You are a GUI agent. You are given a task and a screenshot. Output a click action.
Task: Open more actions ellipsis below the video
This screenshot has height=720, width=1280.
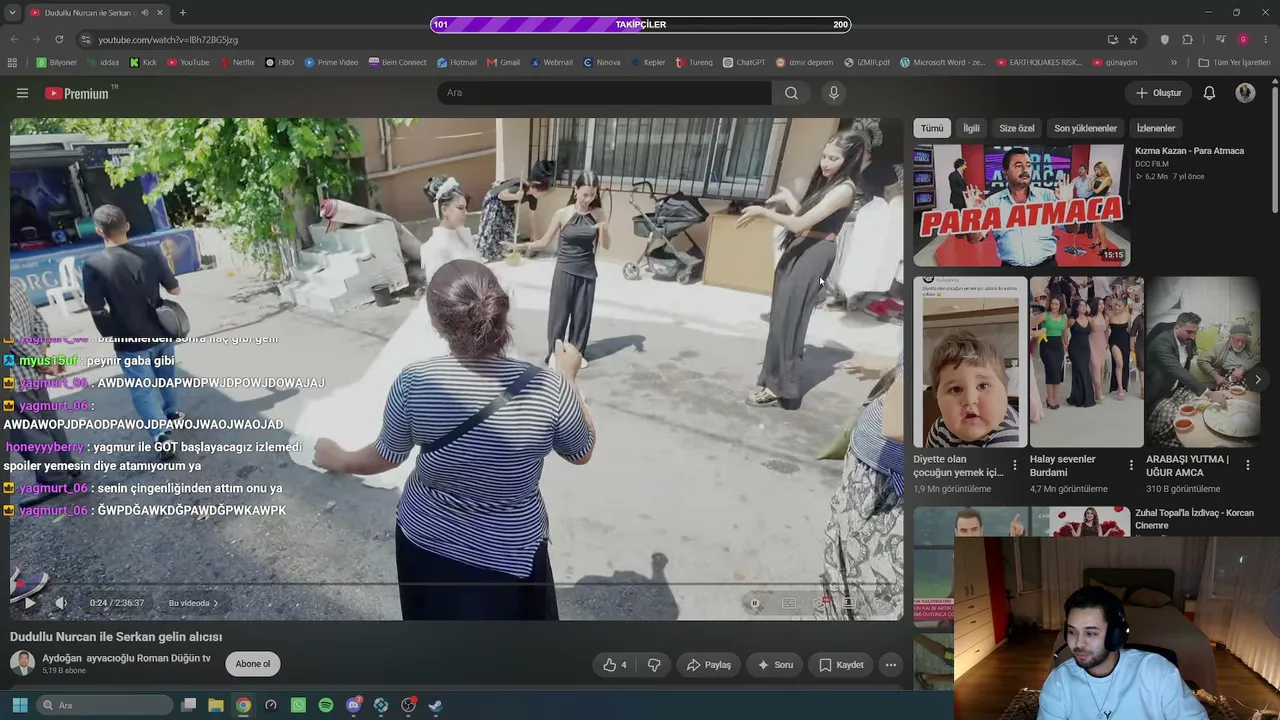tap(891, 665)
